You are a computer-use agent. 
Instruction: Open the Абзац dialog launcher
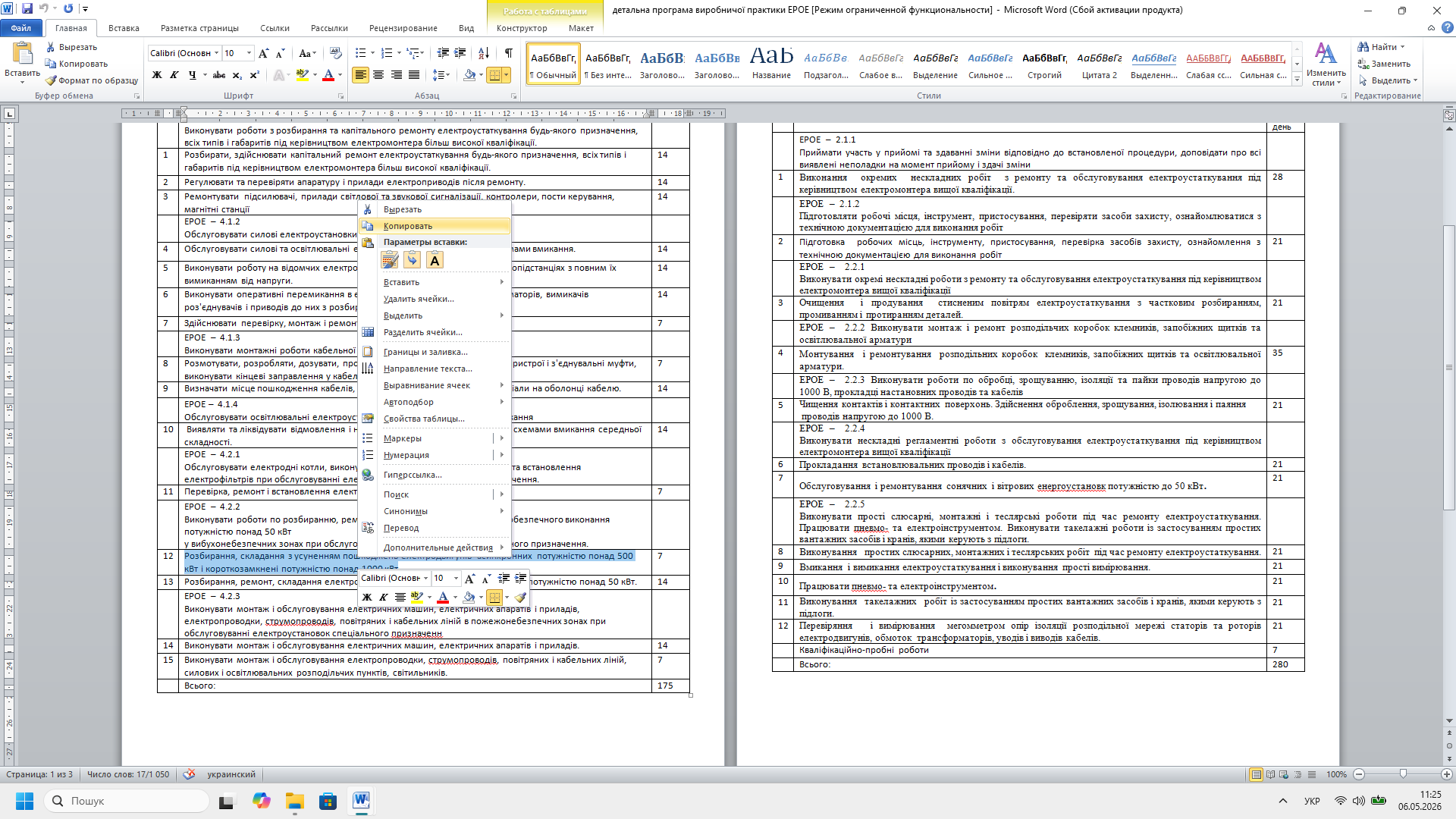(x=514, y=96)
